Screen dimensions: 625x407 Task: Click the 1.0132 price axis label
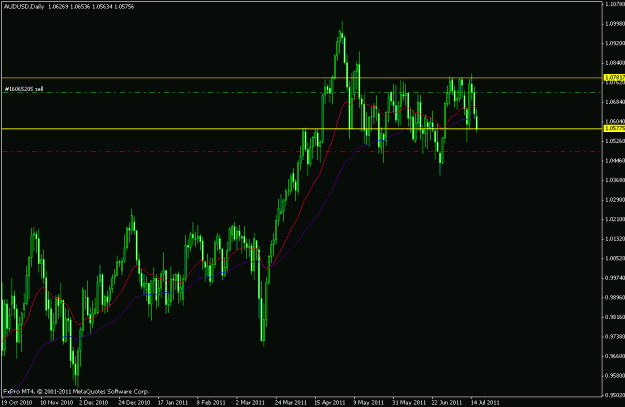tap(615, 238)
